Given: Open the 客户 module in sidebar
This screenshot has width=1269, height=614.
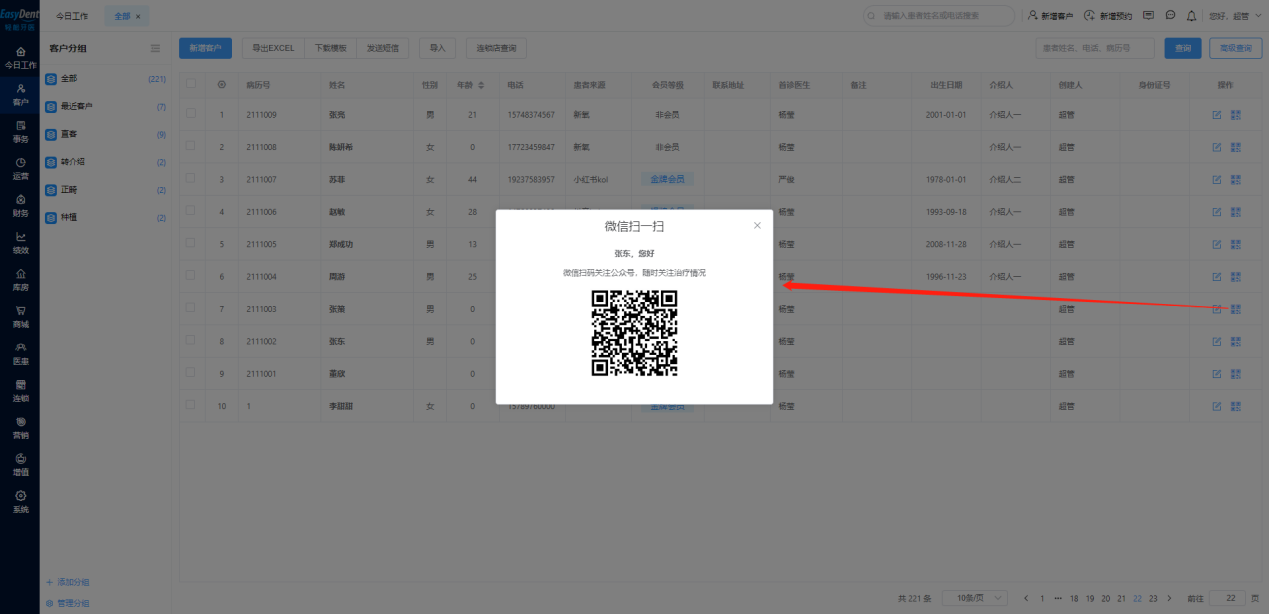Looking at the screenshot, I should coord(20,95).
